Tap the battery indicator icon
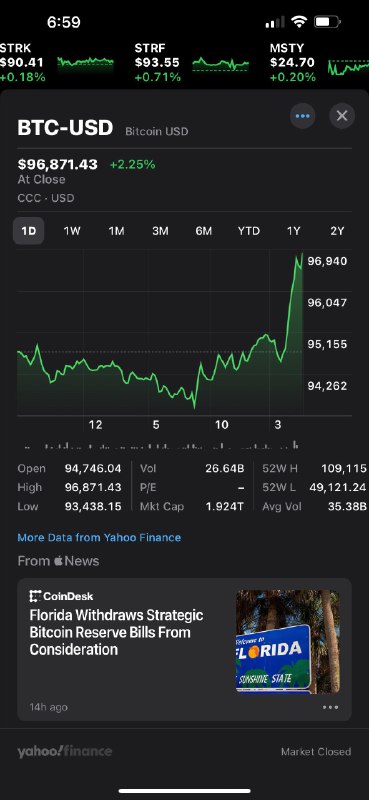Image resolution: width=369 pixels, height=800 pixels. (x=328, y=22)
